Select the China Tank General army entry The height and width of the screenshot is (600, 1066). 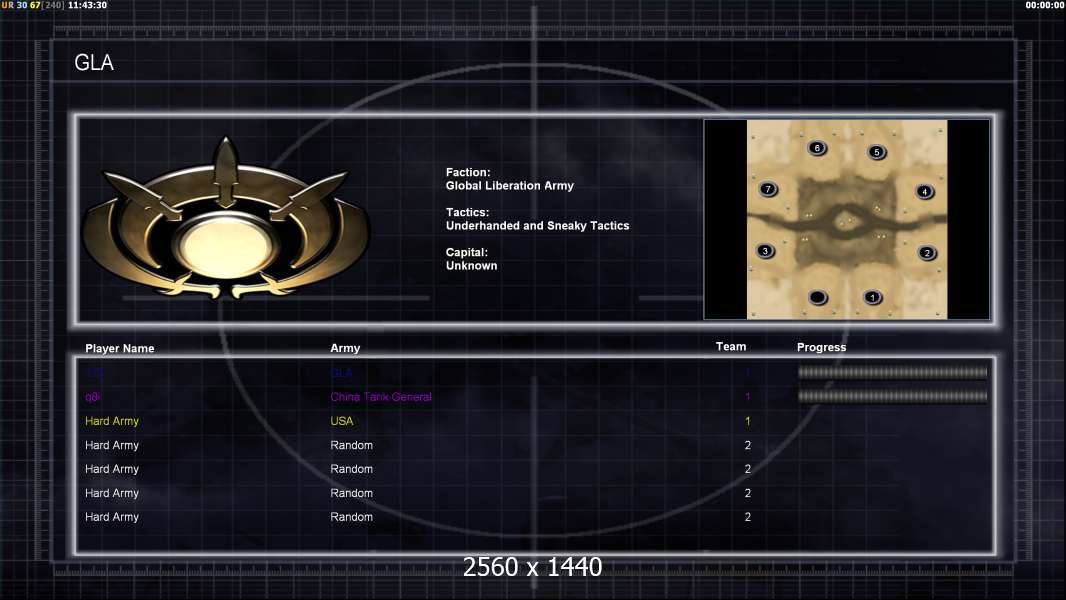point(381,397)
